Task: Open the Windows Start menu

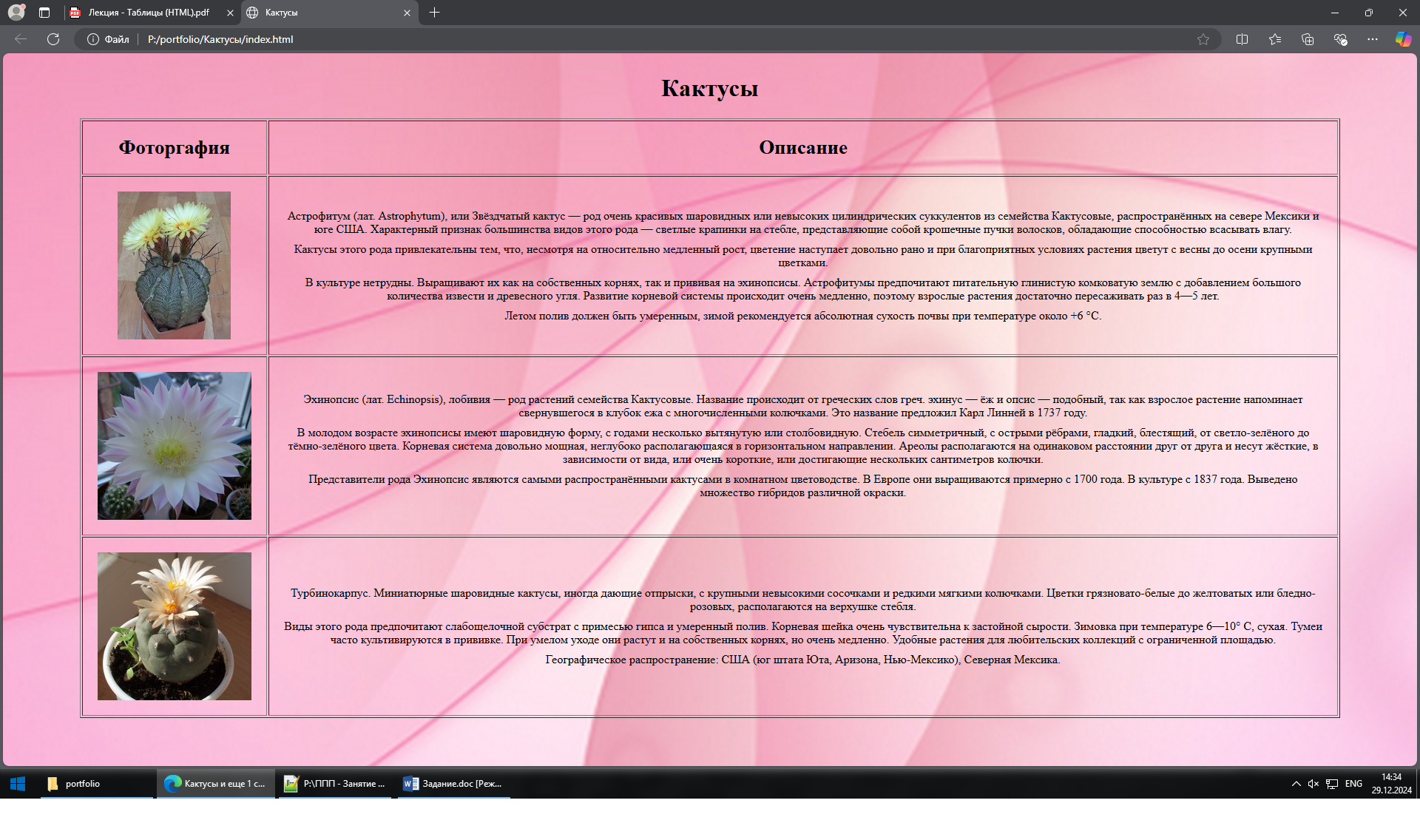Action: coord(18,784)
